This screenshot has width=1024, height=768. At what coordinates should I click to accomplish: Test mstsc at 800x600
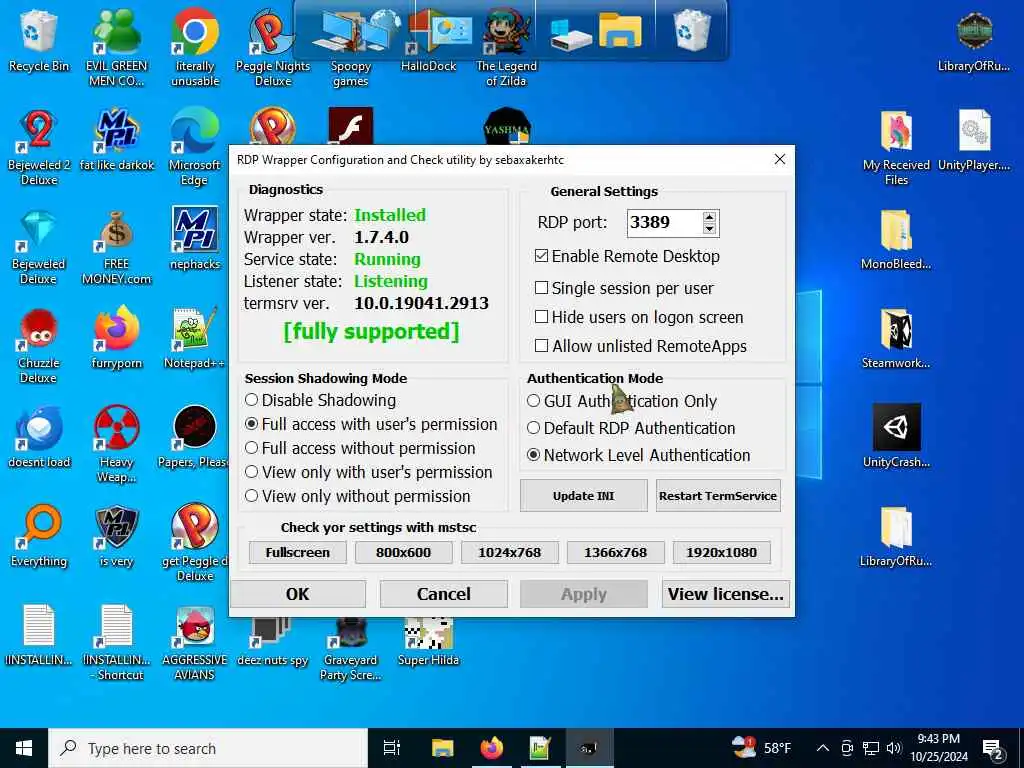click(x=403, y=552)
